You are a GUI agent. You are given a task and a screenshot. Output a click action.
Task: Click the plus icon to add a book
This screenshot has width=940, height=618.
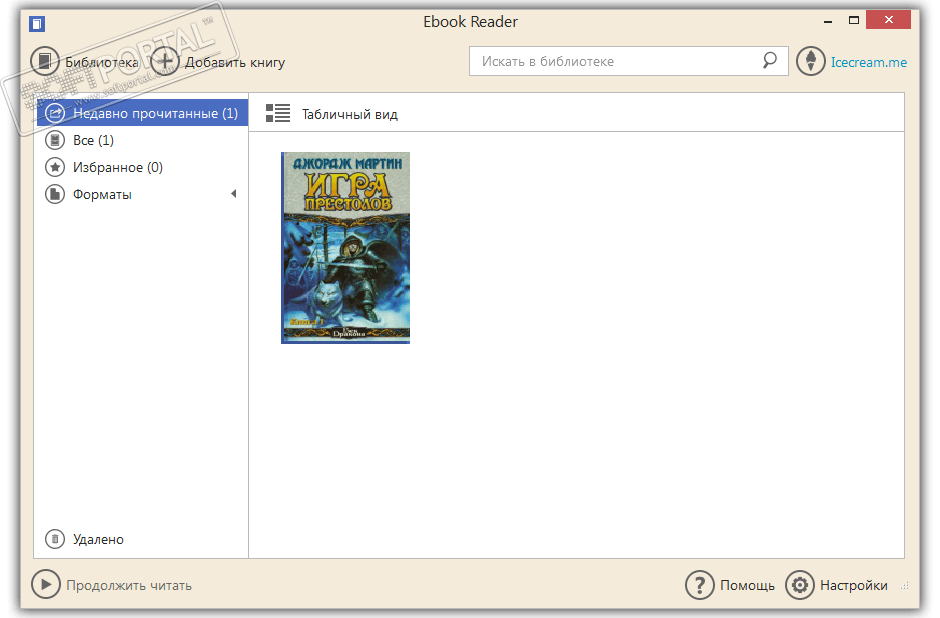tap(164, 61)
